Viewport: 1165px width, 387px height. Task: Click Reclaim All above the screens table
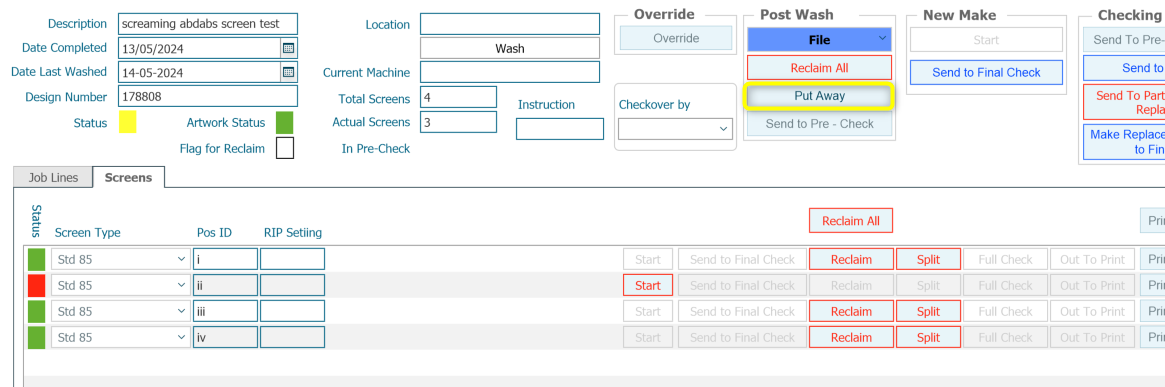coord(851,221)
